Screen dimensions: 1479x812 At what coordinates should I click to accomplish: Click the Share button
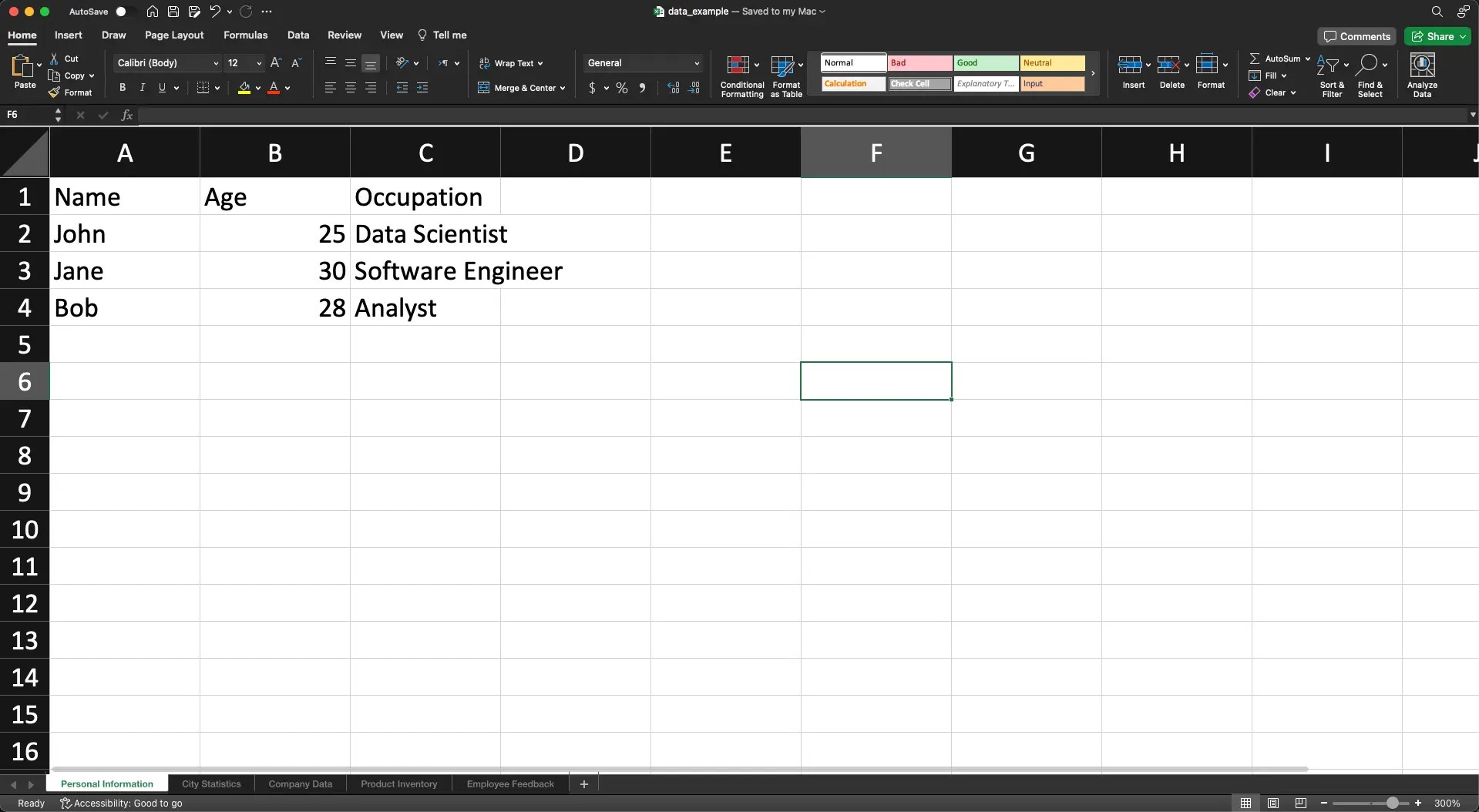[1437, 36]
